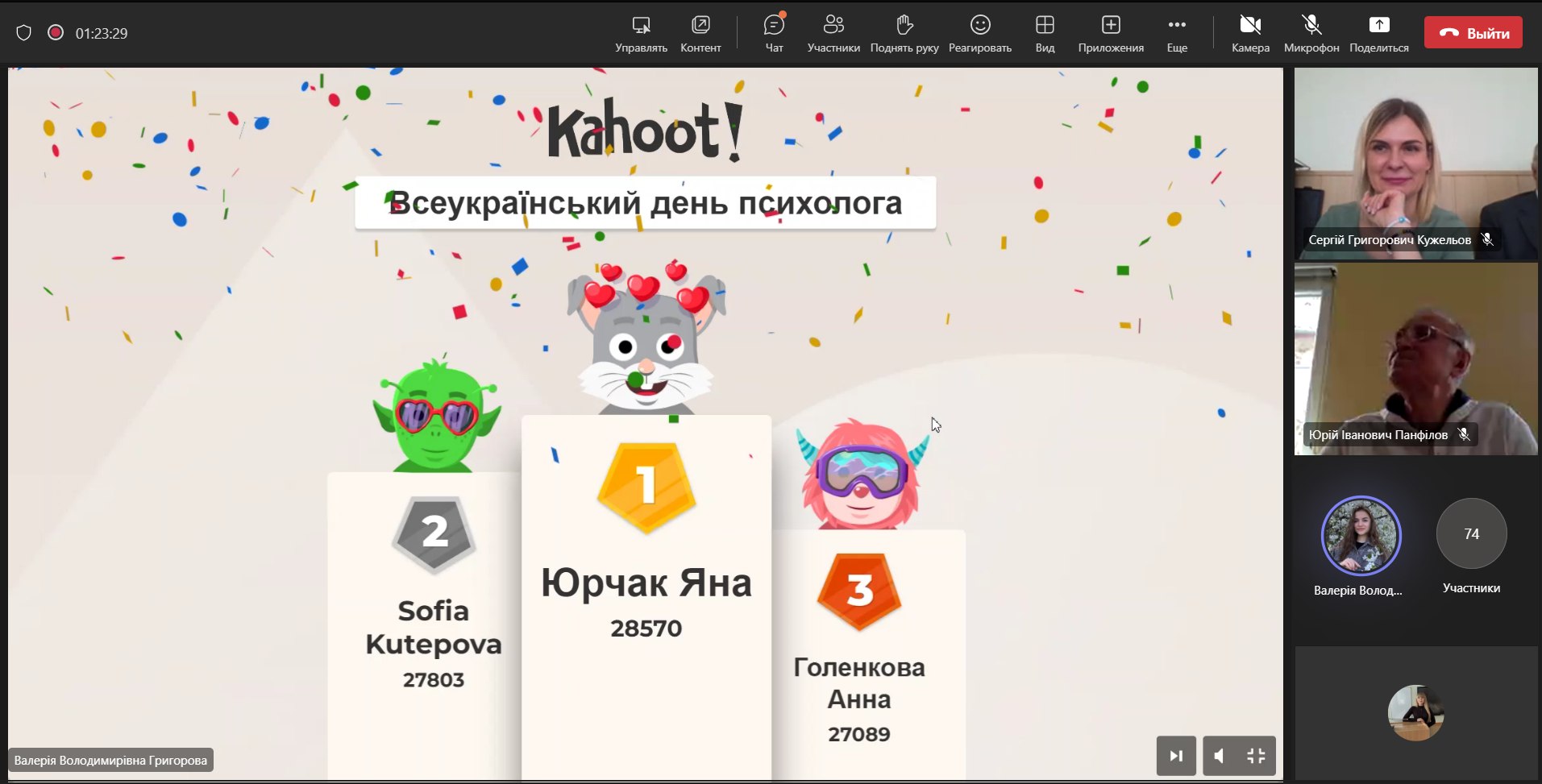Mute the Kahoot sound speaker icon
Screen dimensions: 1542x784
pos(1220,756)
